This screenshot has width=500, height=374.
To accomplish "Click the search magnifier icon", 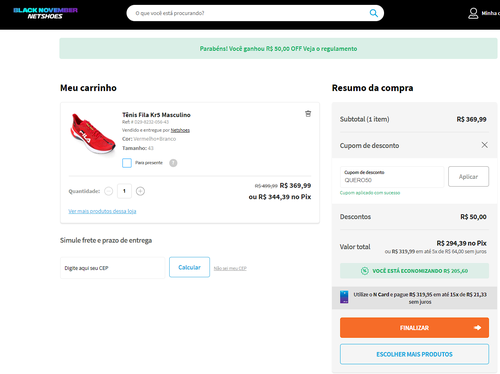I will 373,13.
